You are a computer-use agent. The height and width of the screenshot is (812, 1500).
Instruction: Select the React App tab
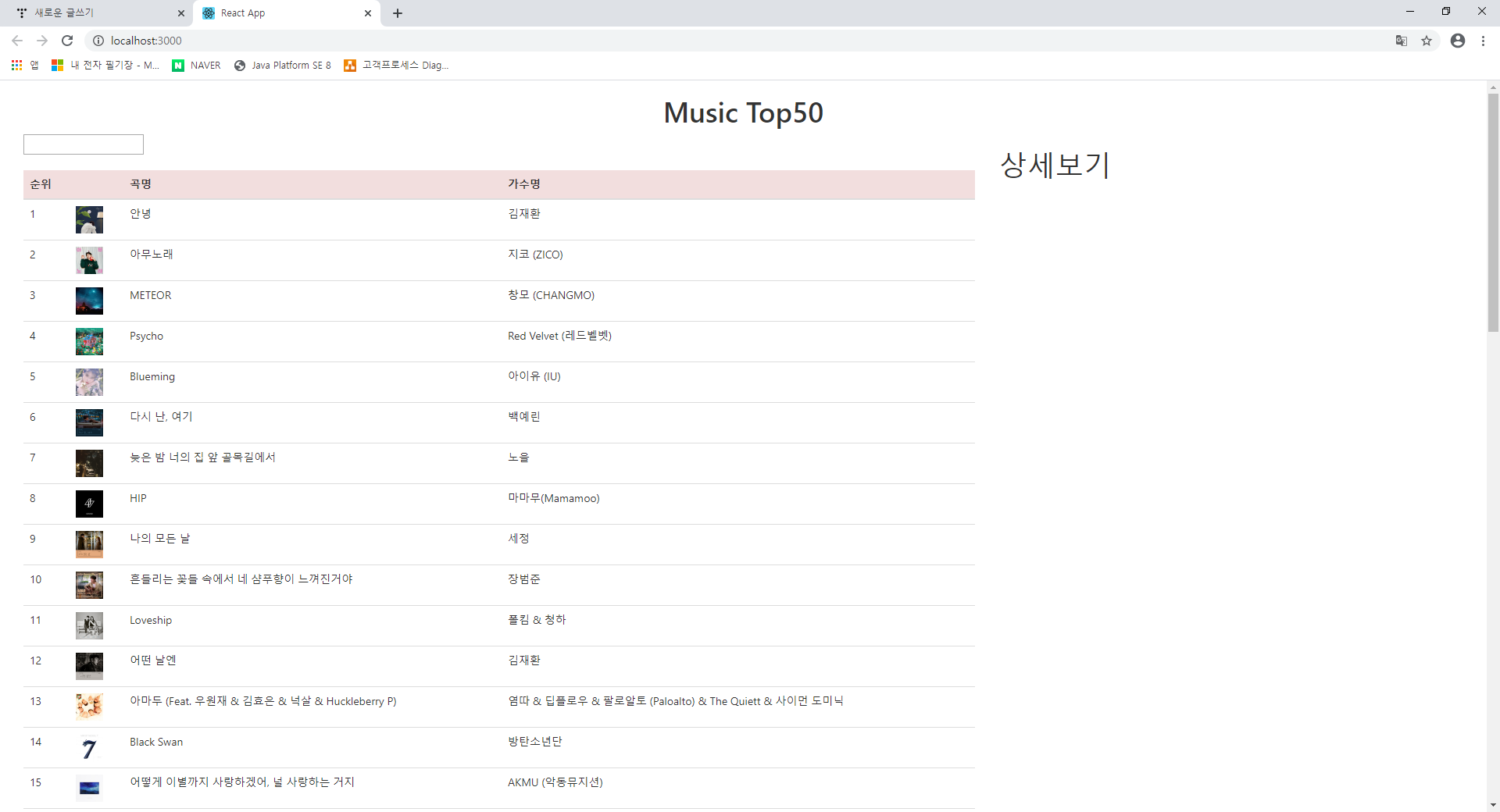[x=287, y=13]
